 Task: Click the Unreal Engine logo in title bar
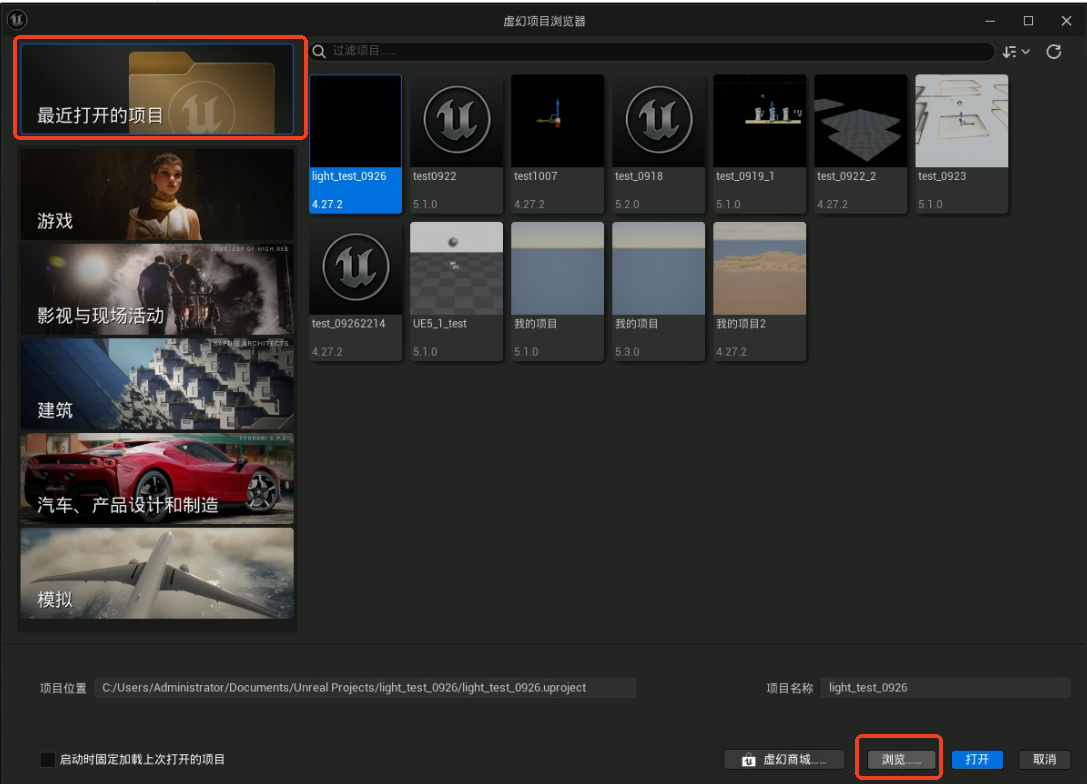17,20
